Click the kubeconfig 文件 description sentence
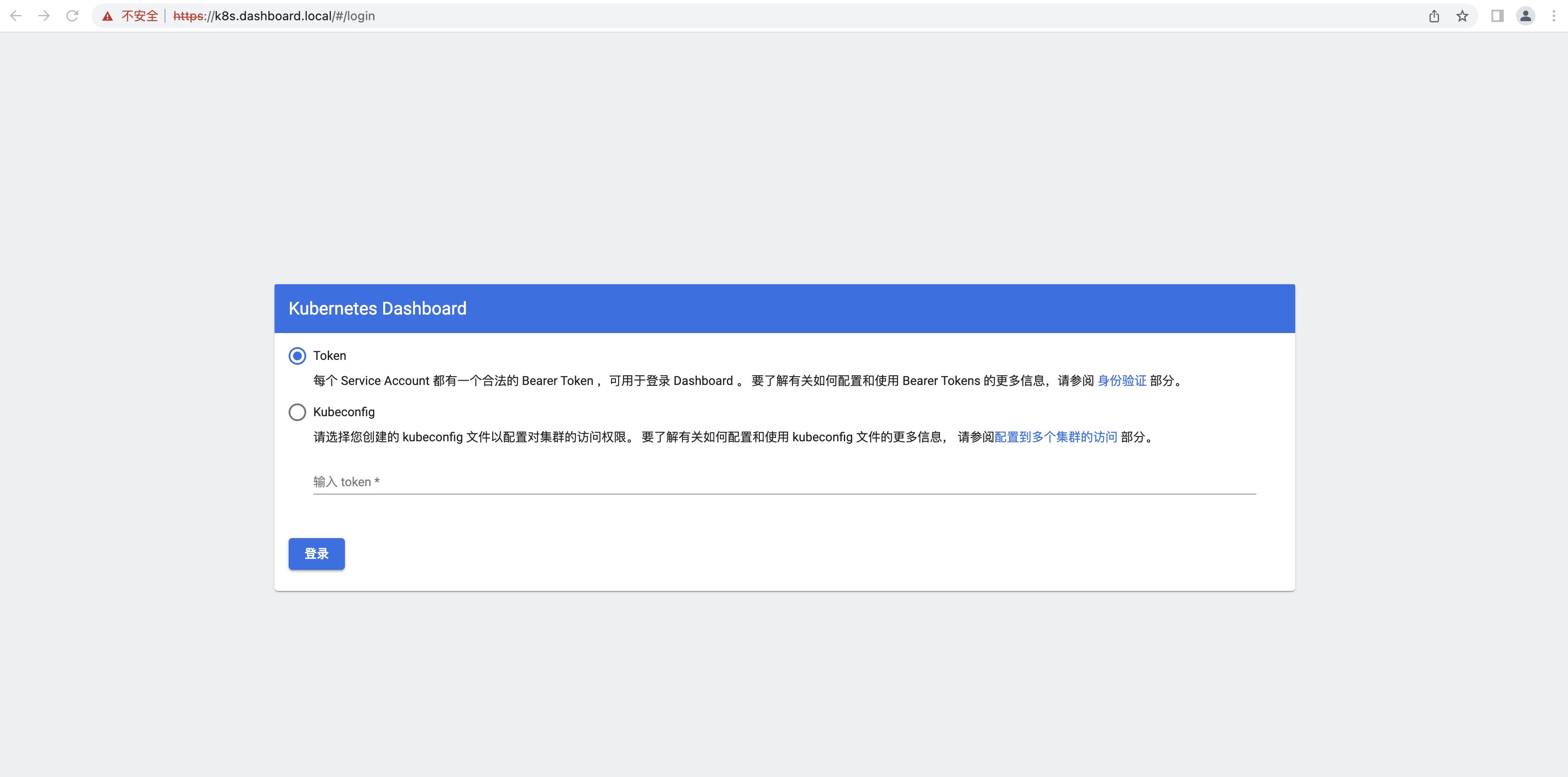Viewport: 1568px width, 777px height. (x=735, y=437)
